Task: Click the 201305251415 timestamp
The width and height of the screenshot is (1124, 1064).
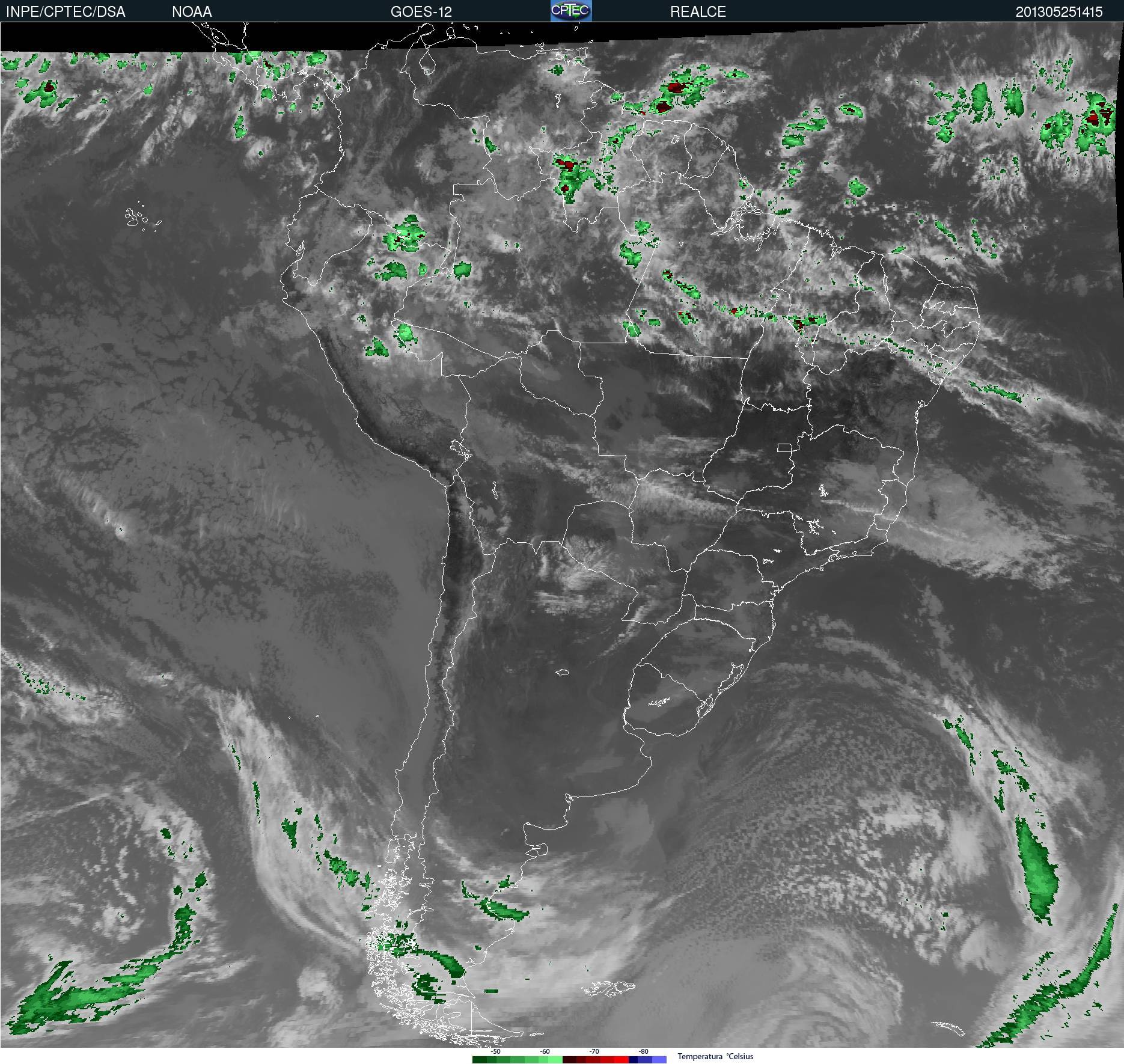Action: pyautogui.click(x=1059, y=11)
